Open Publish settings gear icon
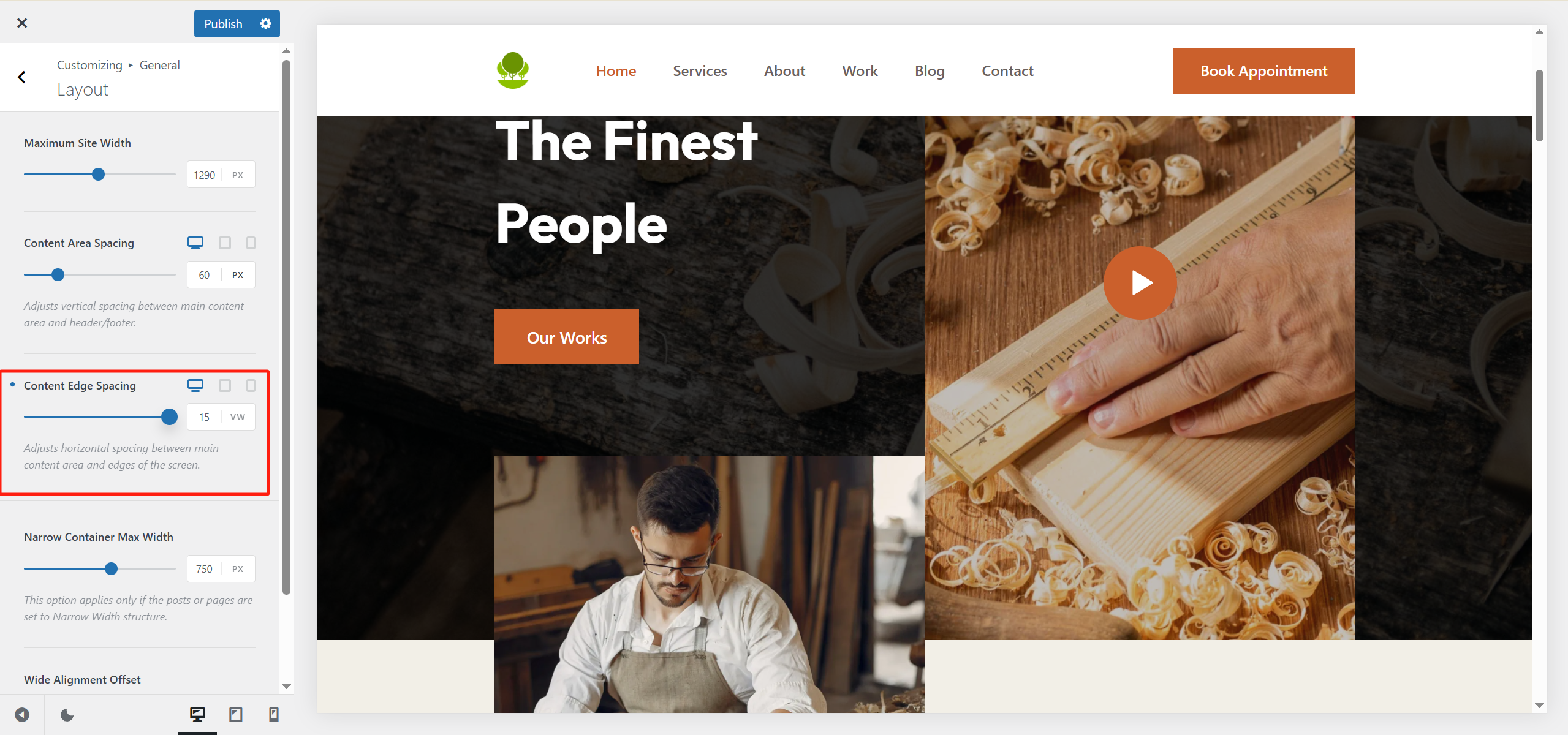 [266, 23]
